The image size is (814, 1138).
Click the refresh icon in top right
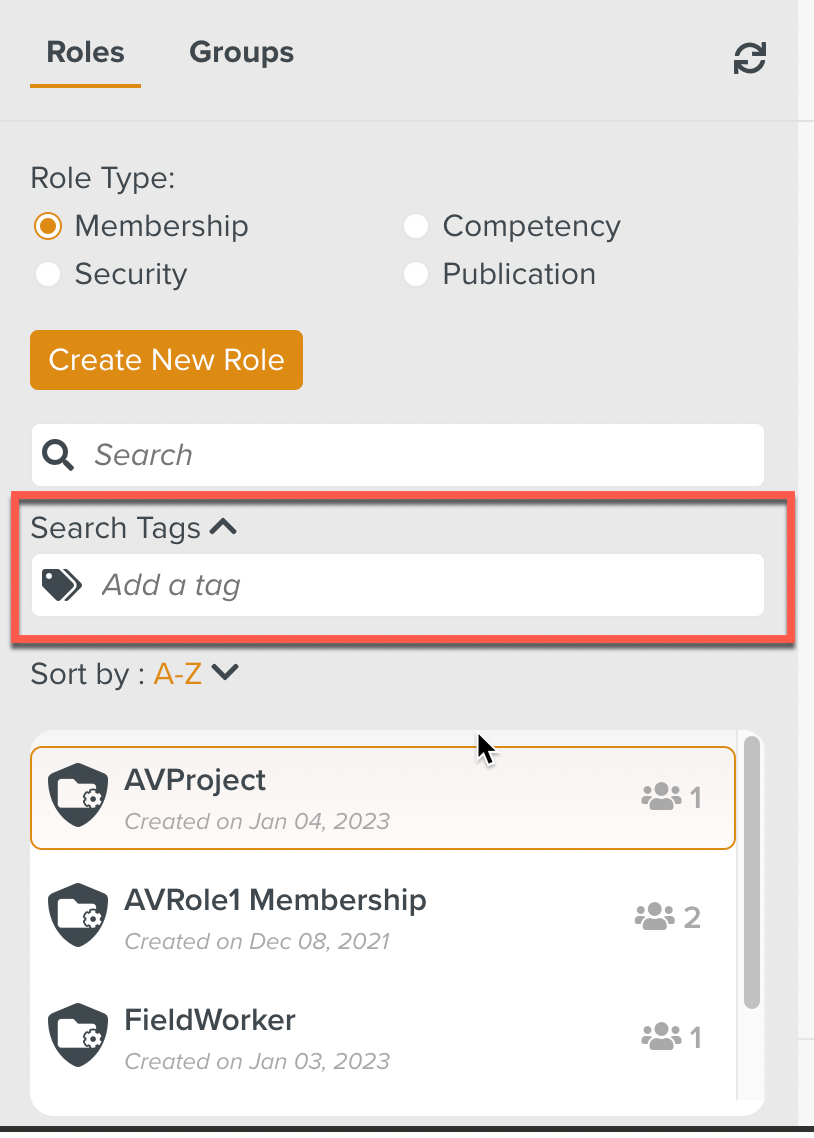pos(749,58)
